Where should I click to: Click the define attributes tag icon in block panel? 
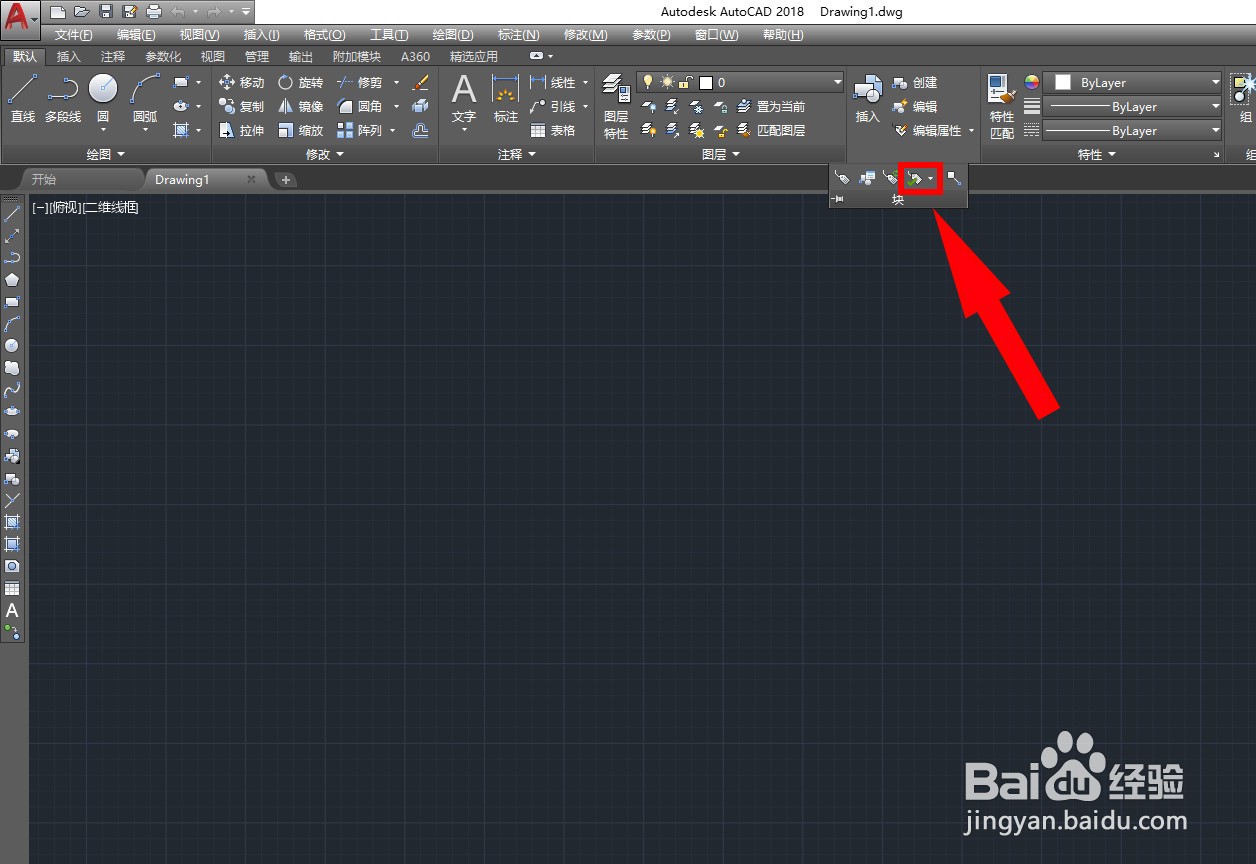tap(842, 178)
